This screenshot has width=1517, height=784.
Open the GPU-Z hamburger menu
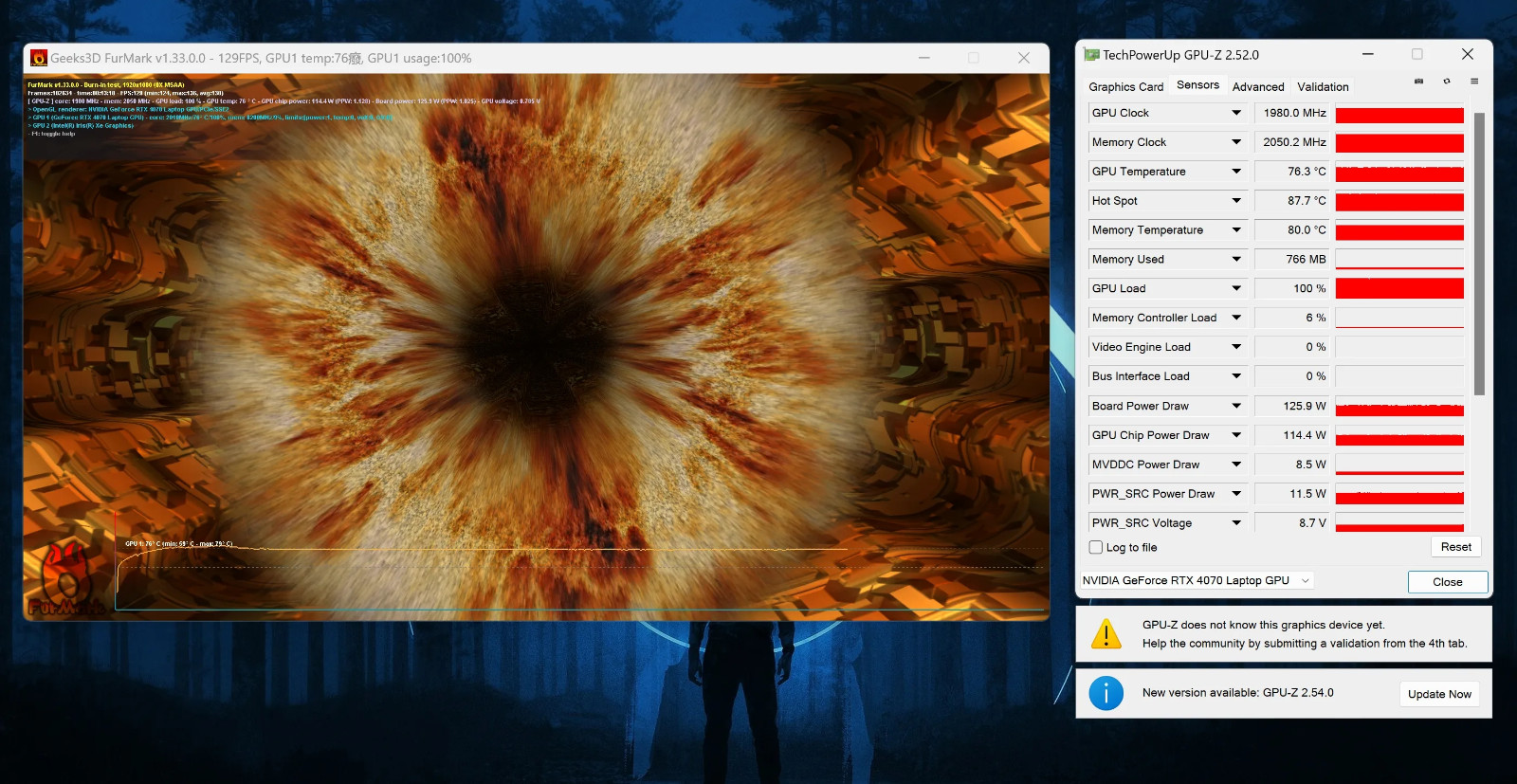[1474, 82]
